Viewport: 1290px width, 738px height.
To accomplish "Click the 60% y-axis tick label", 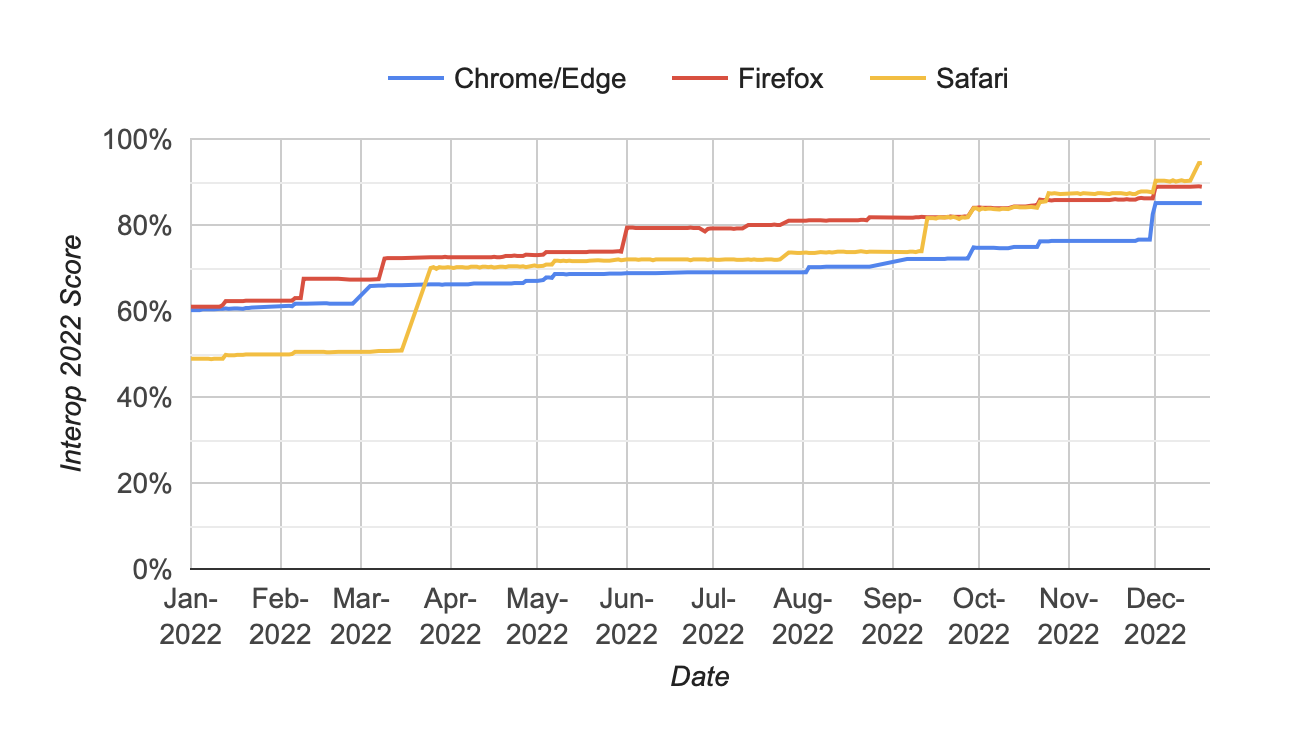I will pos(144,312).
